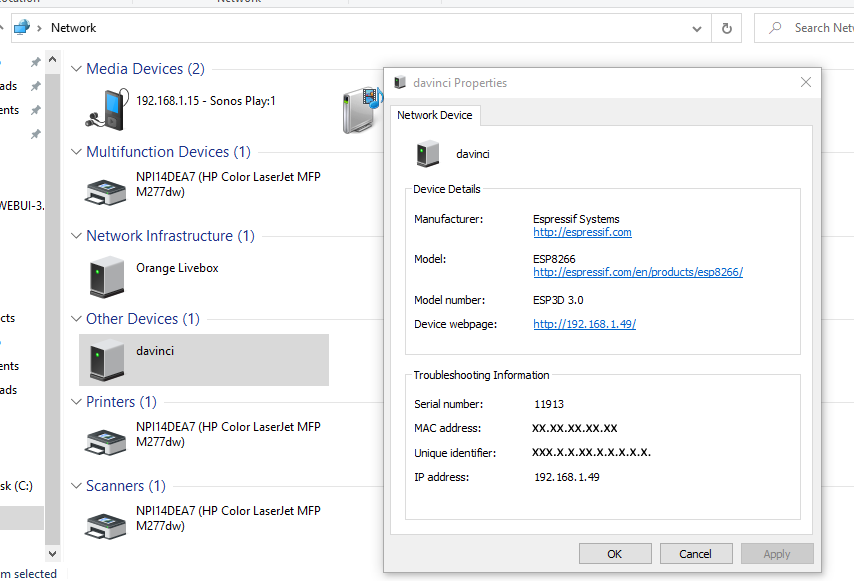Click Network in the address breadcrumb
Viewport: 854px width, 581px height.
[x=74, y=28]
